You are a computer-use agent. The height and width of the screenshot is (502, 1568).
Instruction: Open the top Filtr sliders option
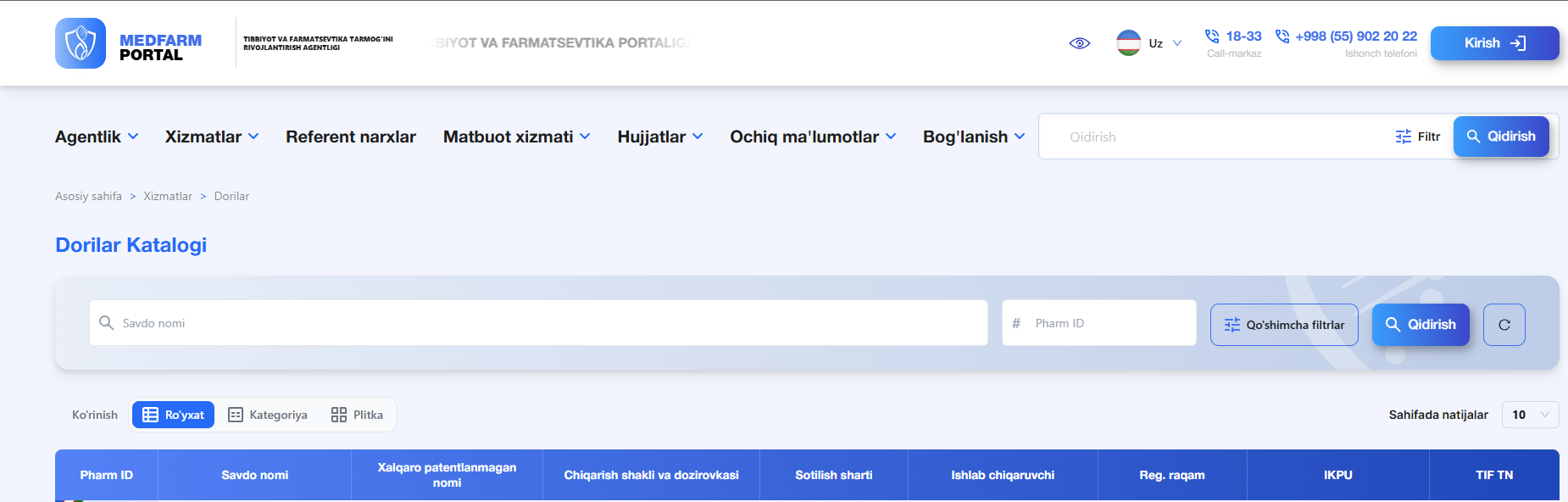1418,137
